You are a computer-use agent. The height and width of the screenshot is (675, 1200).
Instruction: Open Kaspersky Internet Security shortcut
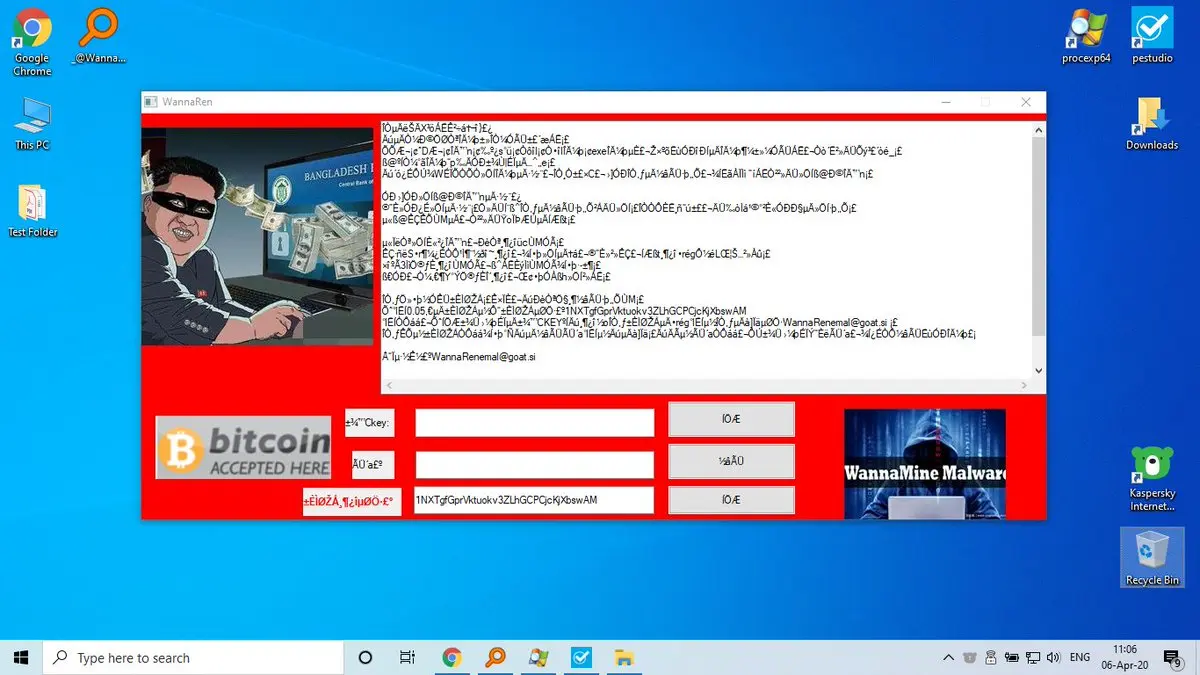(1152, 478)
